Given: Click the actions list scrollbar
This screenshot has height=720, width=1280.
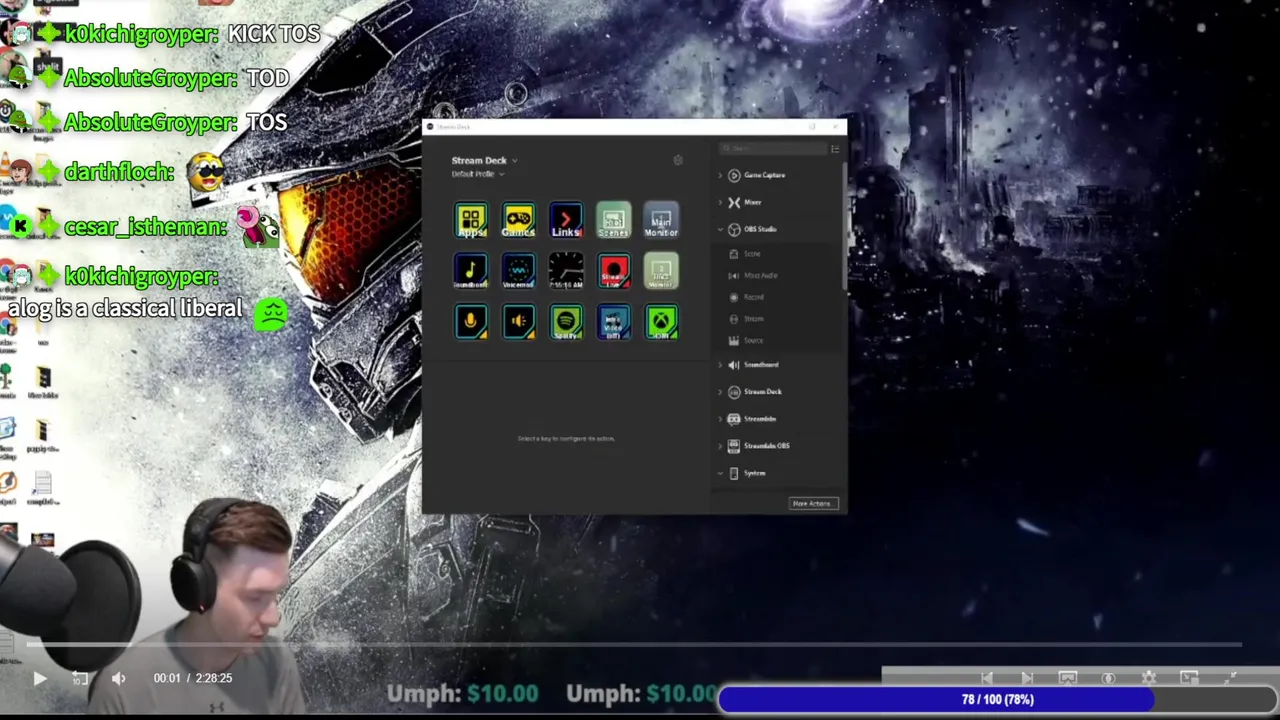Looking at the screenshot, I should pos(845,225).
